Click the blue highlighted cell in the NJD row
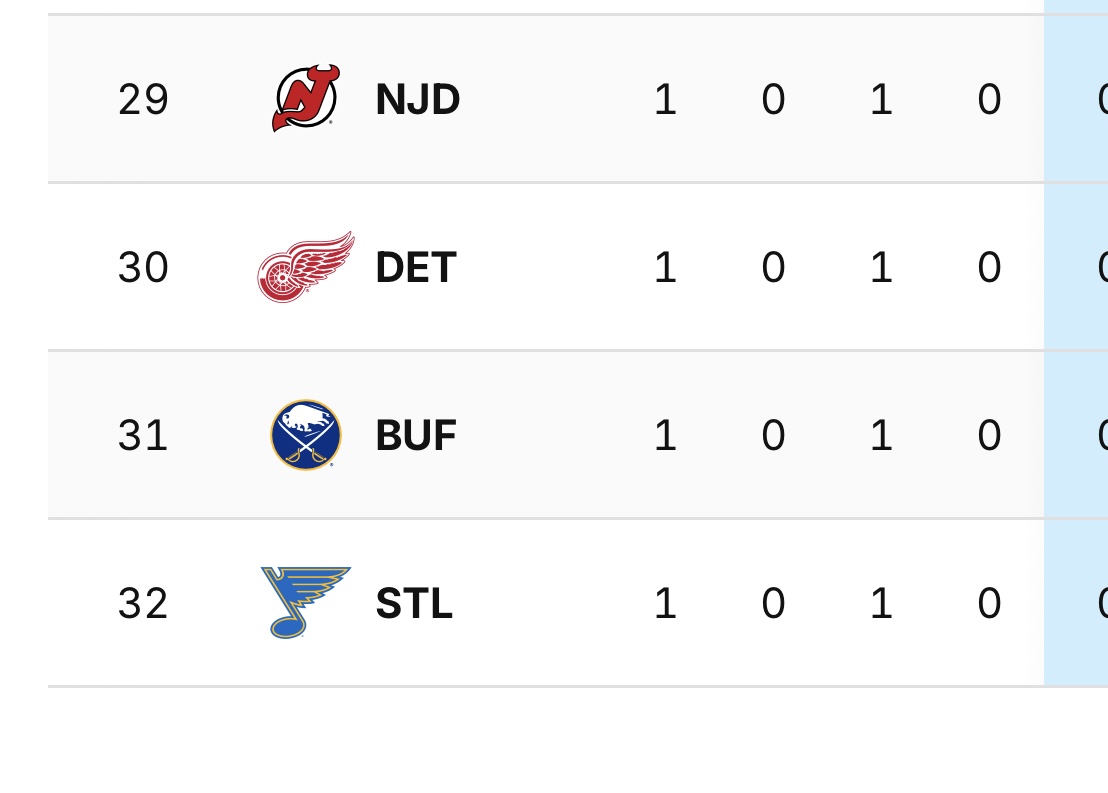 tap(1076, 99)
